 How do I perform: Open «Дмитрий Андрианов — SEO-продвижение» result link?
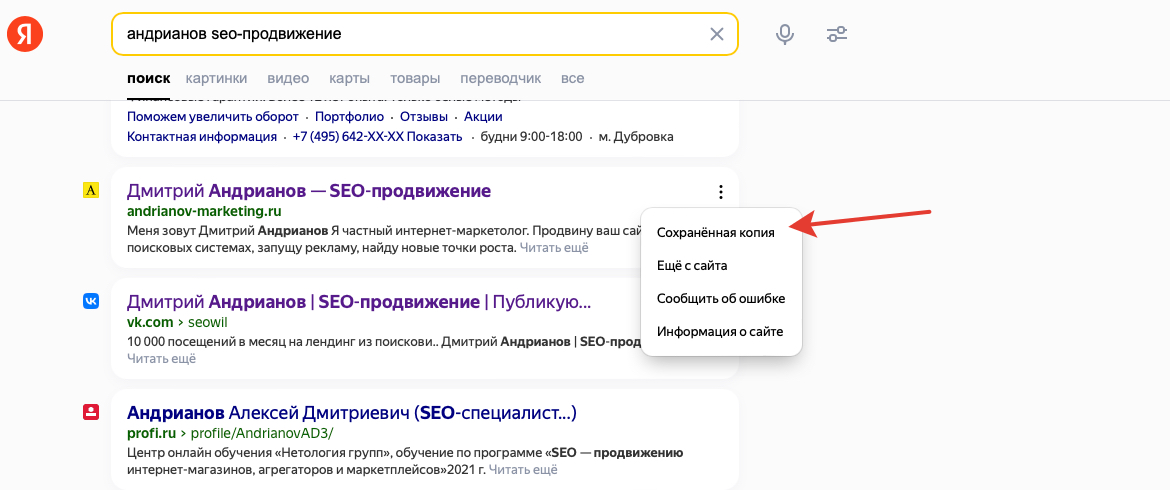point(309,191)
